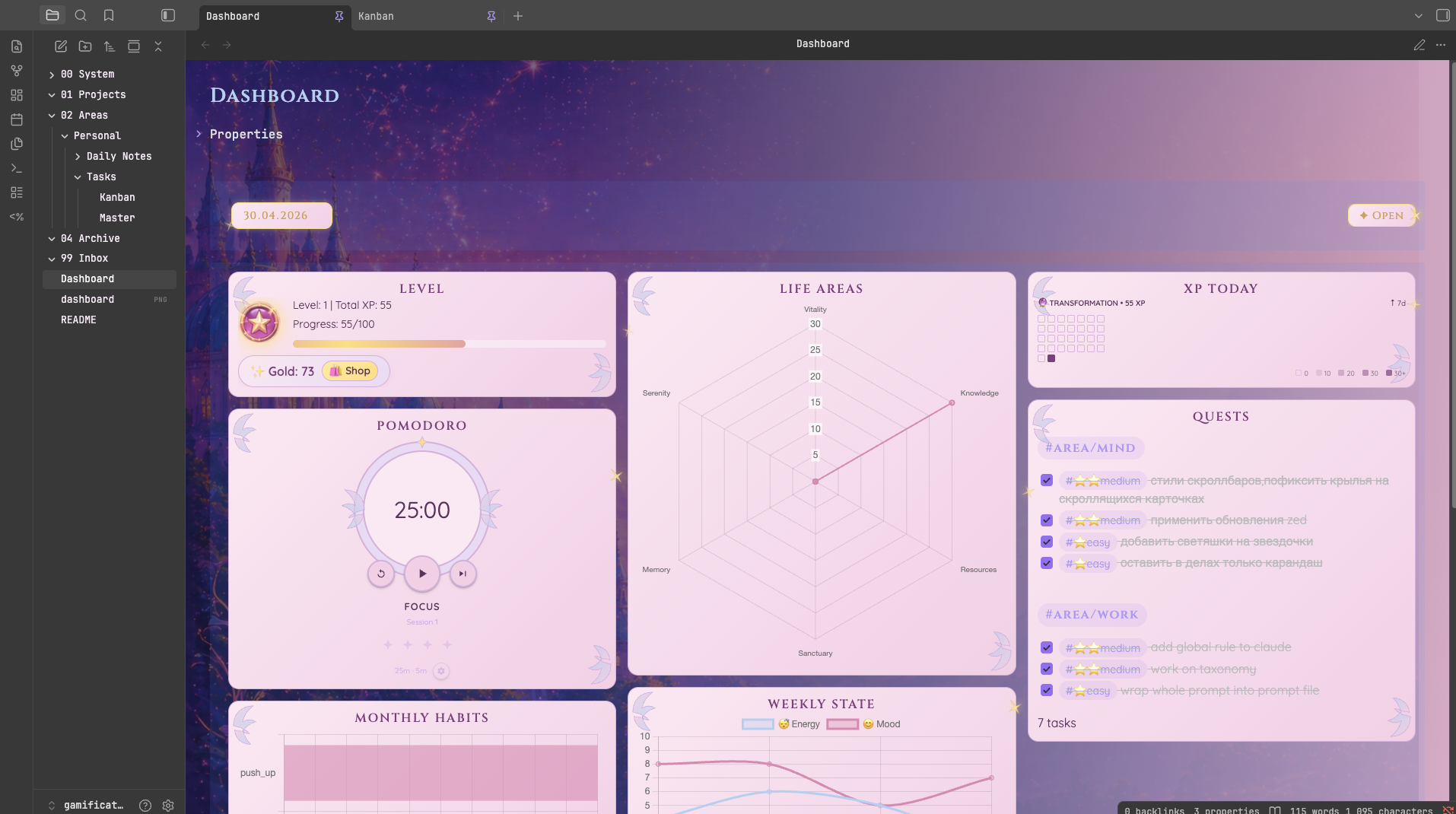Open the bookmarks panel icon

coord(109,15)
